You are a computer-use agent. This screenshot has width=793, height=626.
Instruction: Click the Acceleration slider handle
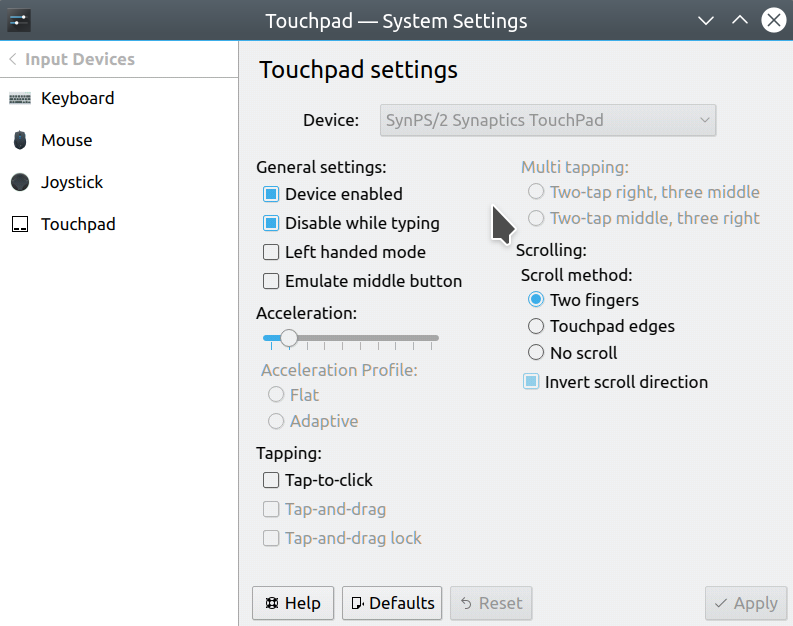pyautogui.click(x=289, y=338)
